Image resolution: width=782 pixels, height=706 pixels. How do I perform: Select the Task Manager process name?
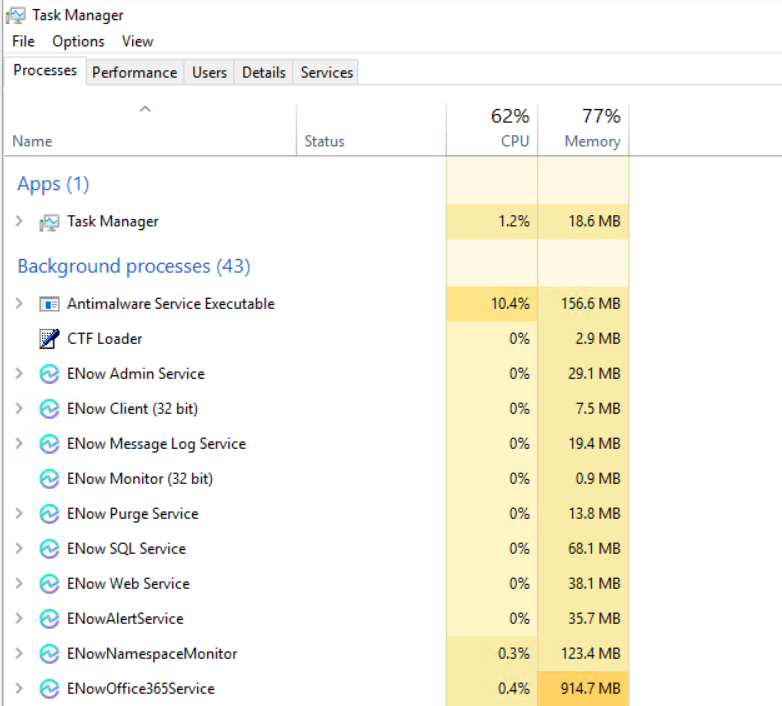(x=113, y=221)
